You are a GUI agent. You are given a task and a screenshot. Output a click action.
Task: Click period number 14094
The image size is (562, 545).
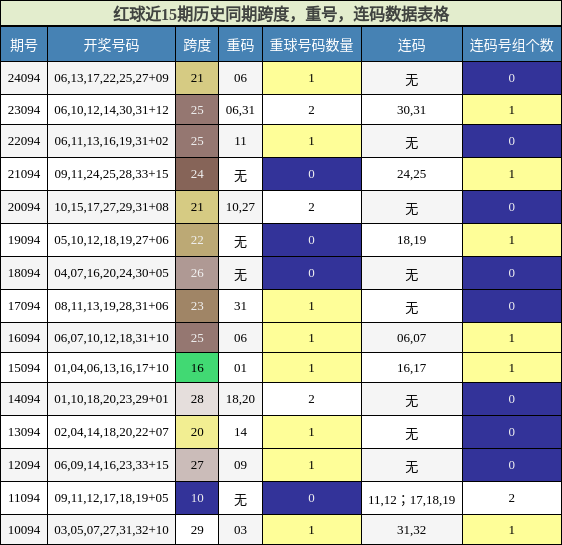coord(24,399)
